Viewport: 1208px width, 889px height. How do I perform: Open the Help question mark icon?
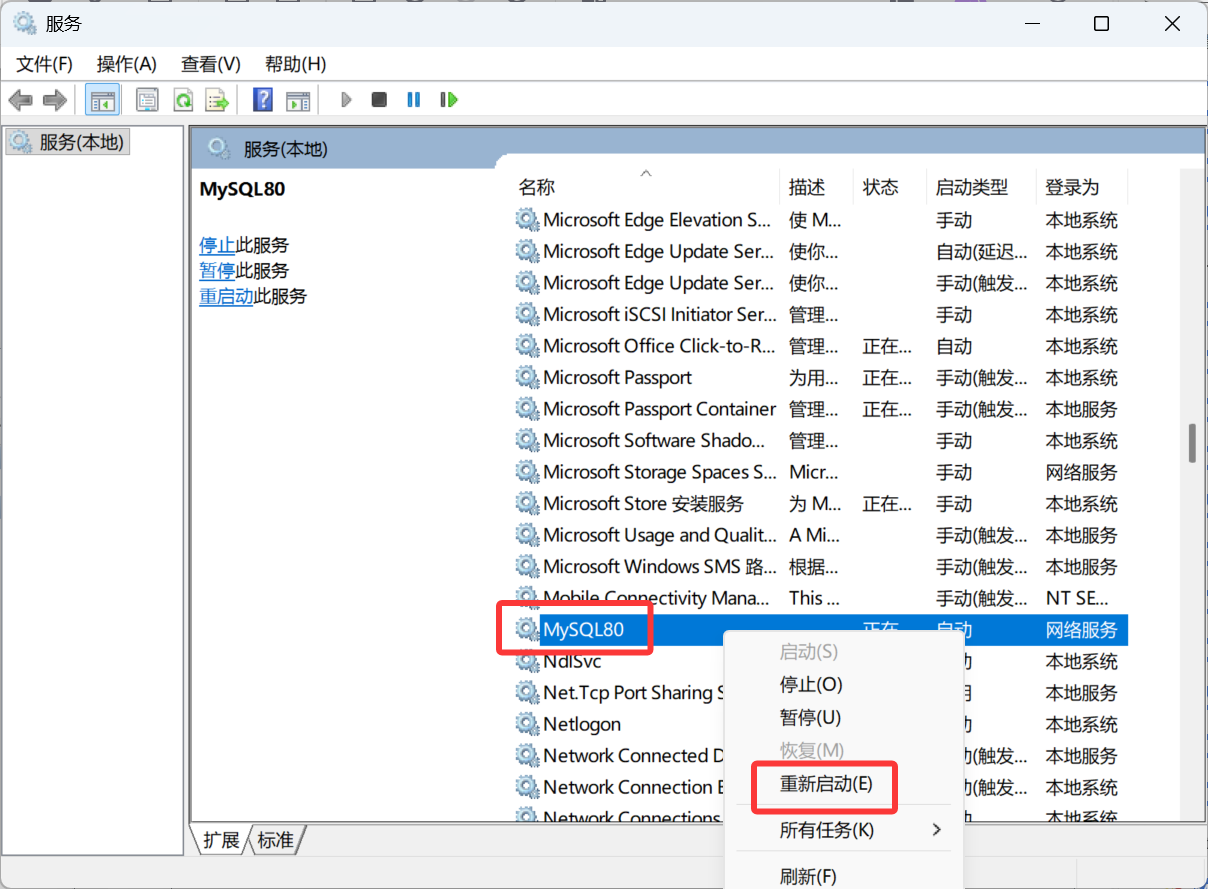pyautogui.click(x=262, y=100)
